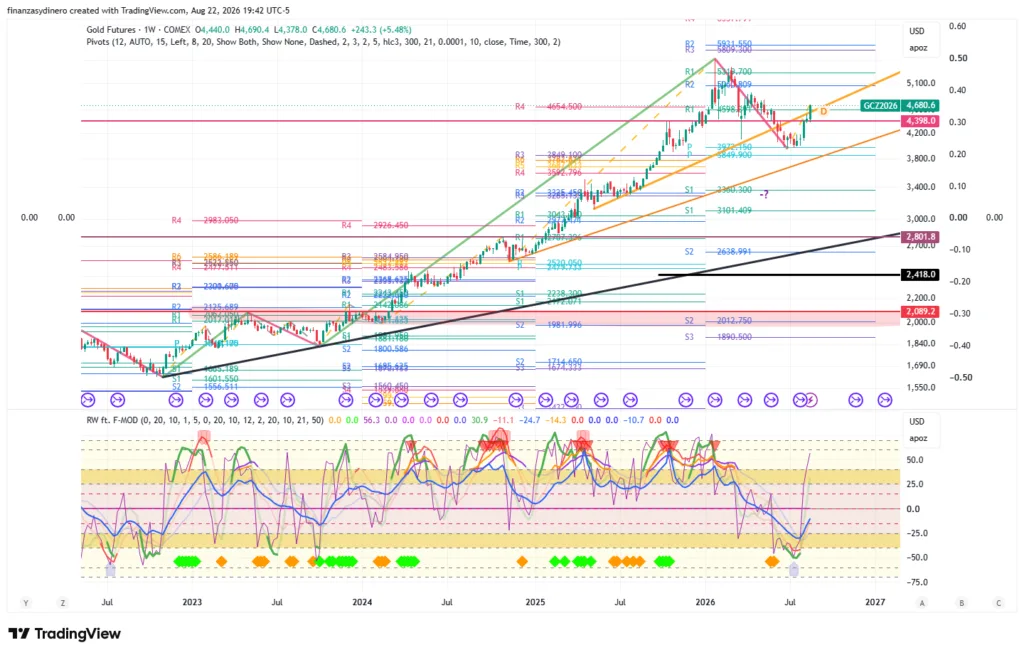Click the 56.3 indicator value in the legend

tap(372, 421)
